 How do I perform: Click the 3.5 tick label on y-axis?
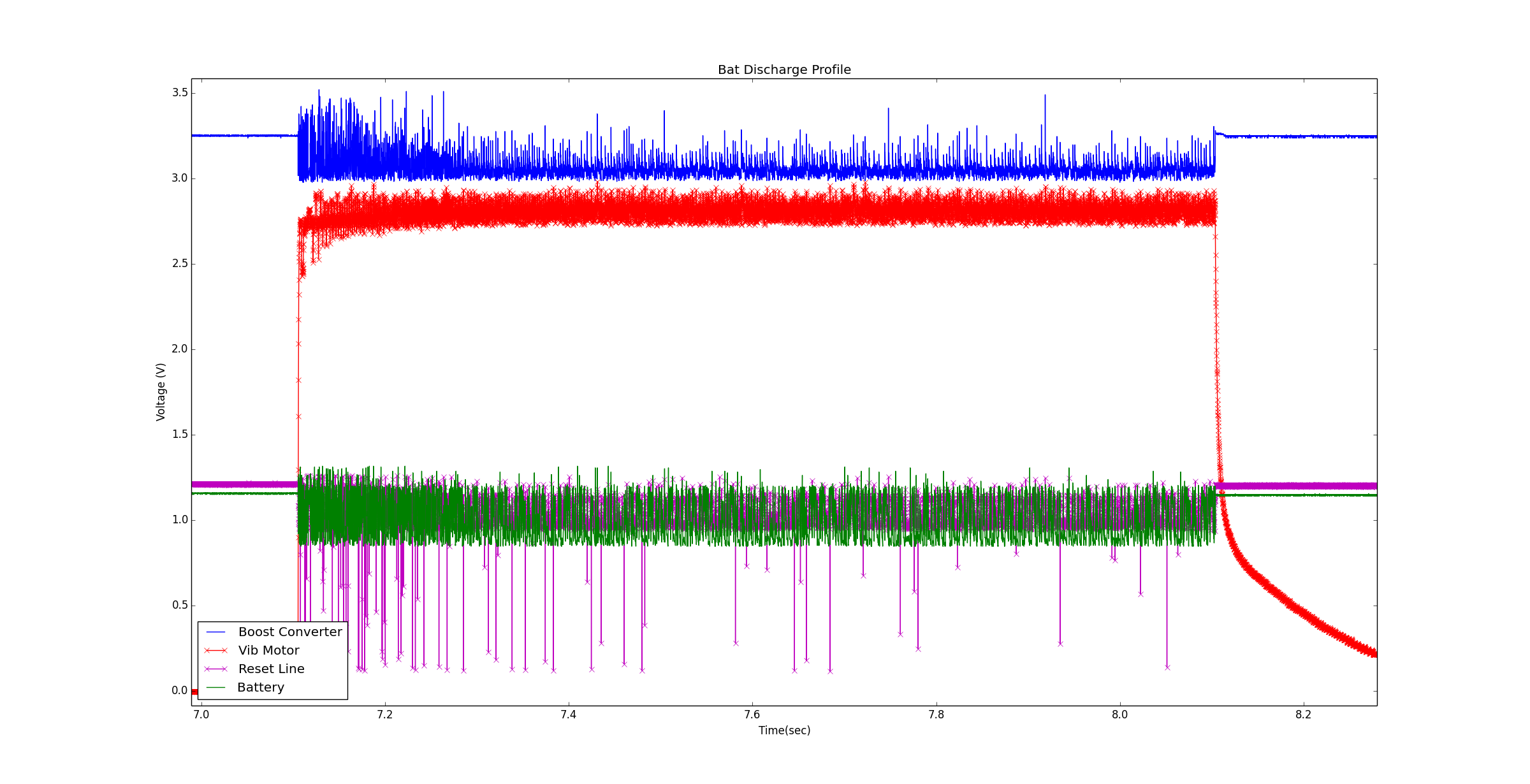[180, 93]
